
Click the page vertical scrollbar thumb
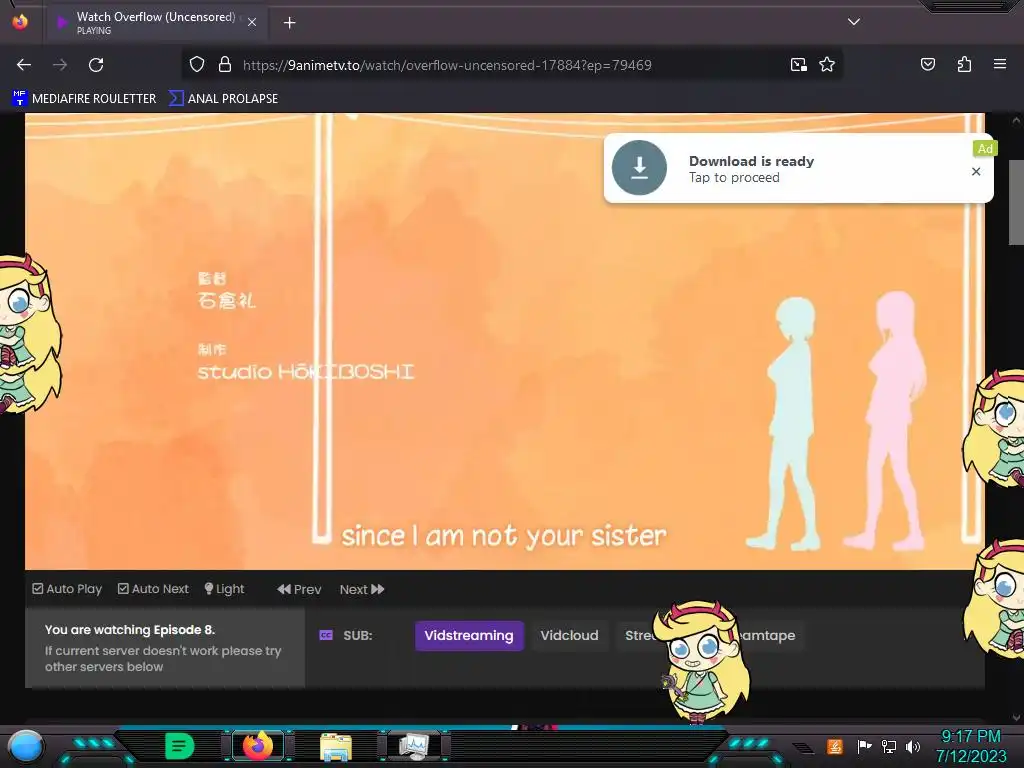point(1016,202)
